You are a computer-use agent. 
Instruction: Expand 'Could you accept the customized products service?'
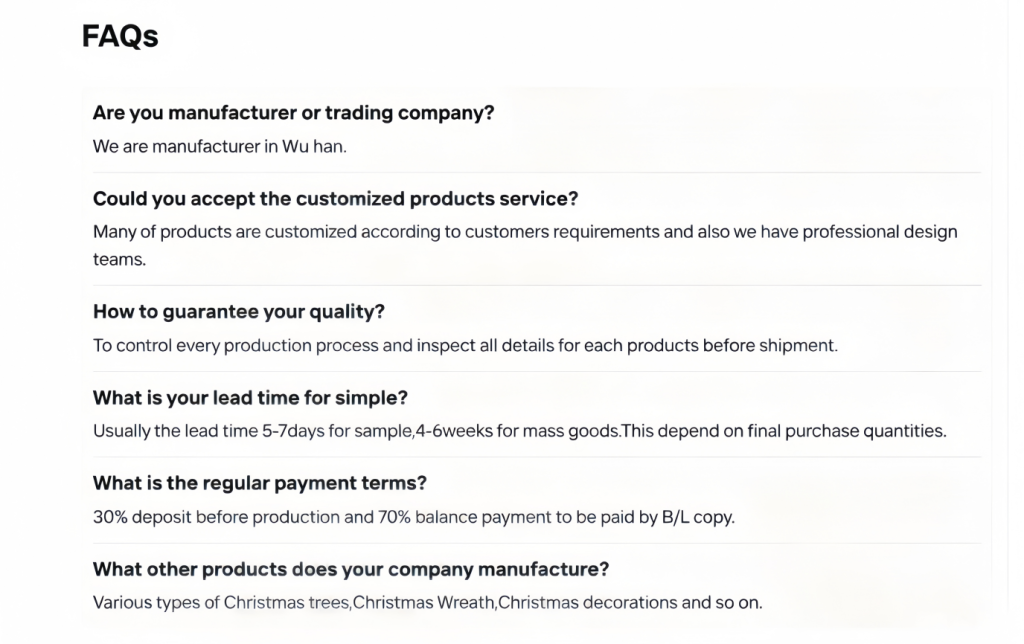[x=336, y=199]
